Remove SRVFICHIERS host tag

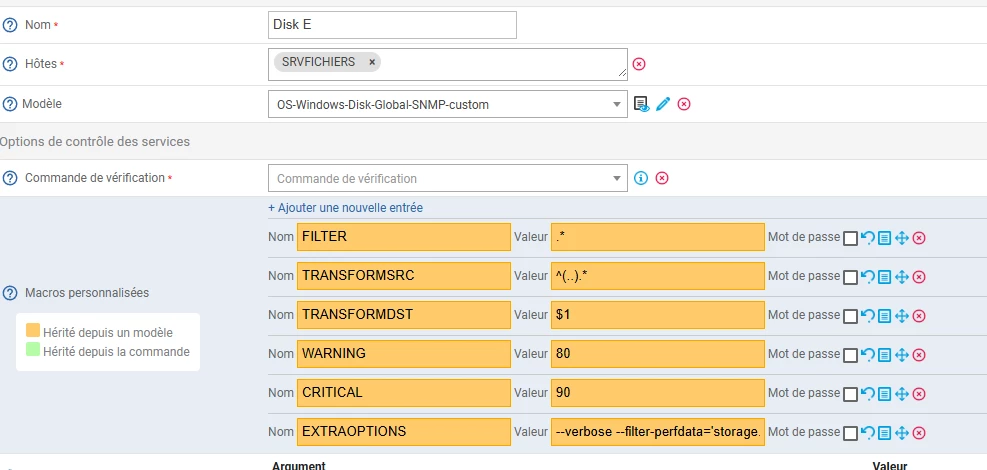point(372,62)
